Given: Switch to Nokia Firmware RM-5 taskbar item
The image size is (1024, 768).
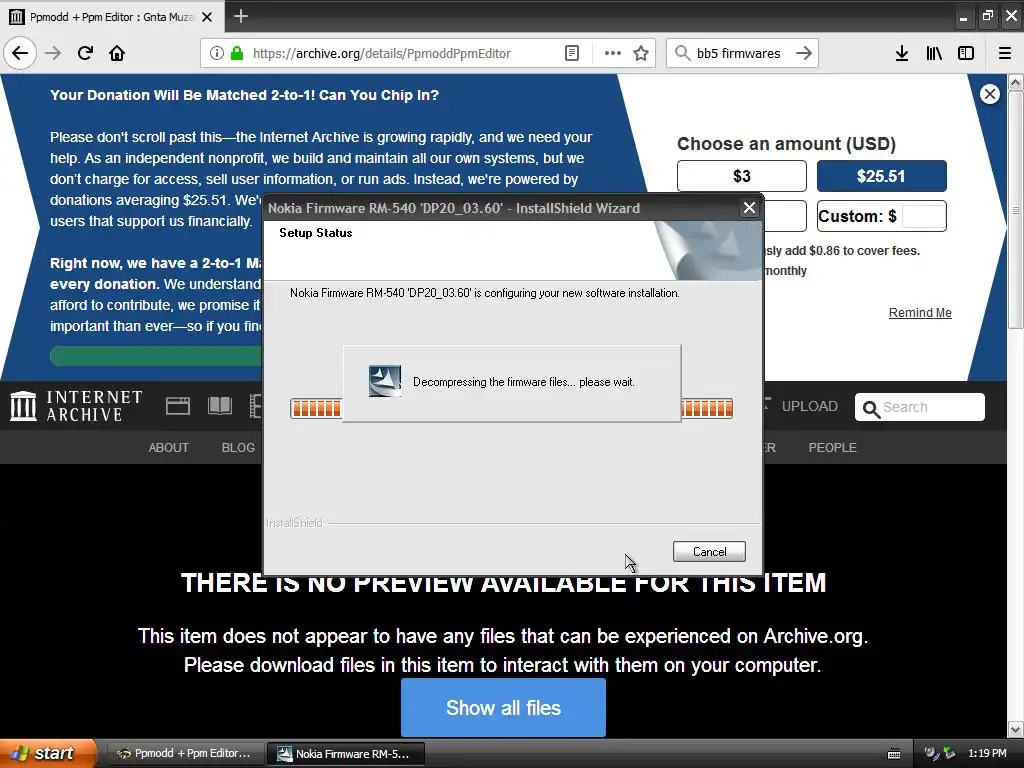Looking at the screenshot, I should [346, 754].
